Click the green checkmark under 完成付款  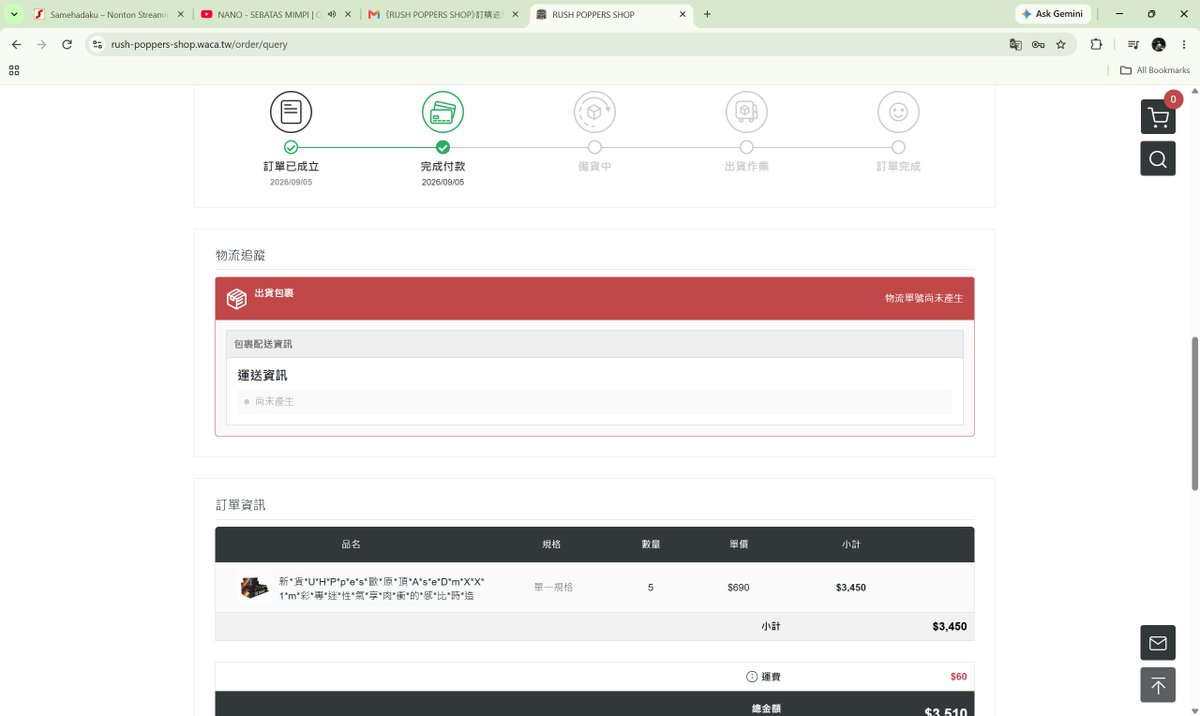(x=443, y=147)
